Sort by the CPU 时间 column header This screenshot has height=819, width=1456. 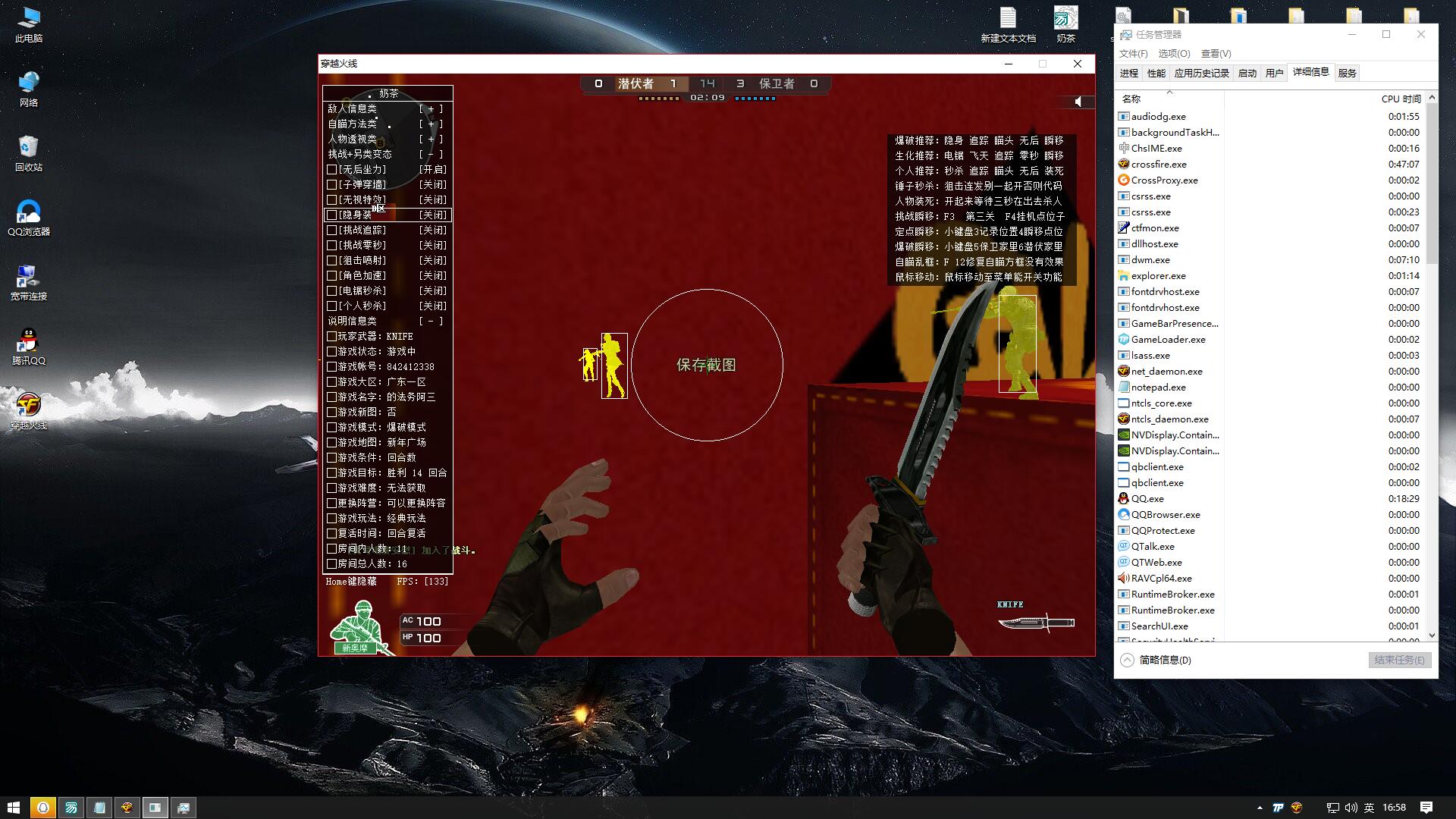[x=1401, y=99]
